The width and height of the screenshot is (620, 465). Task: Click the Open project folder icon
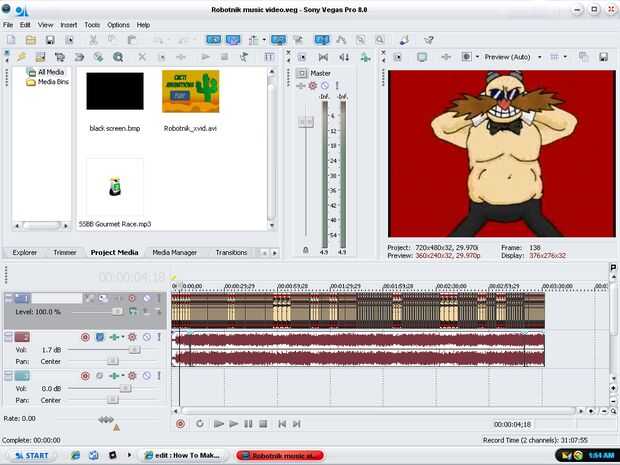[31, 40]
